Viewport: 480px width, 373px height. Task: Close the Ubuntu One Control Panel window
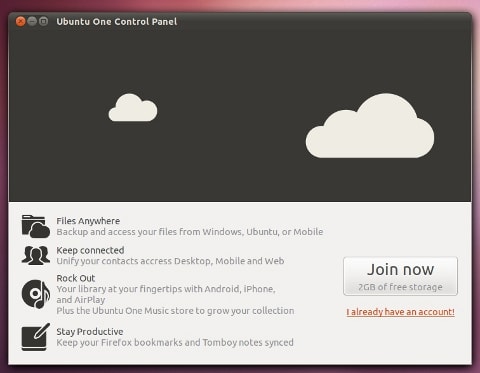pyautogui.click(x=20, y=21)
